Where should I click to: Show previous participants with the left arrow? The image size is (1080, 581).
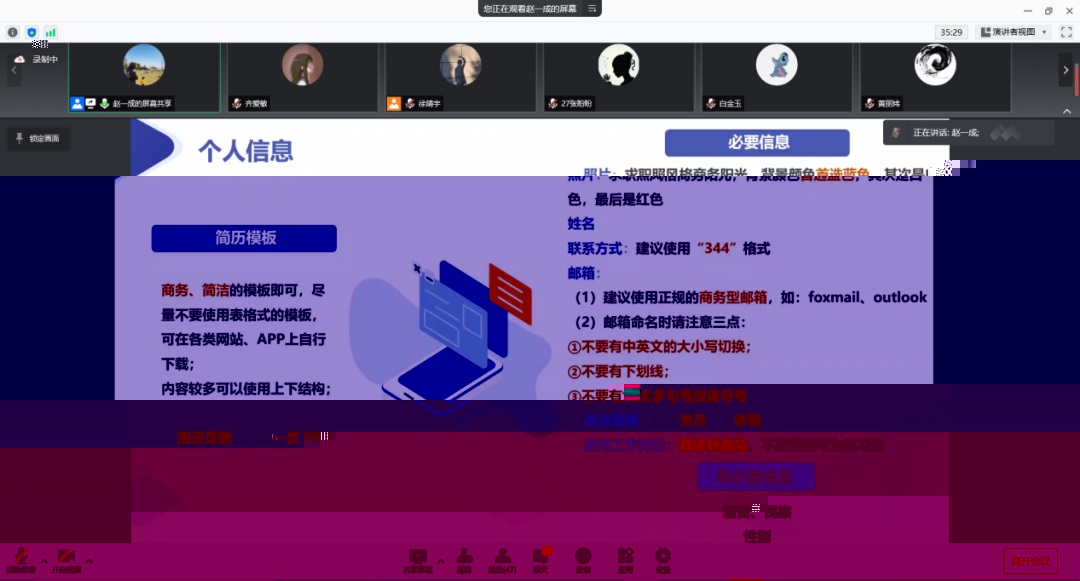[14, 70]
